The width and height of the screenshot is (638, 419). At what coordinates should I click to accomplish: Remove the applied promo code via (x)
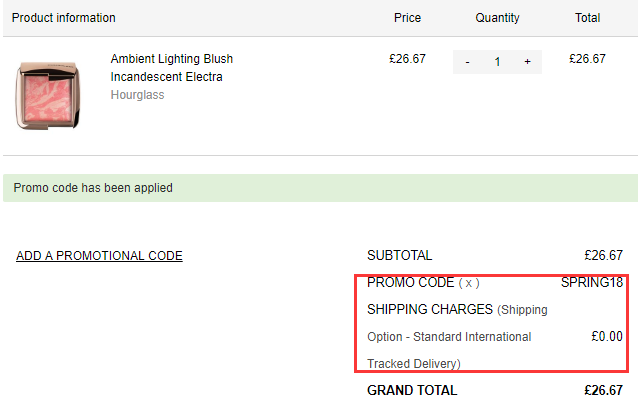tap(469, 283)
